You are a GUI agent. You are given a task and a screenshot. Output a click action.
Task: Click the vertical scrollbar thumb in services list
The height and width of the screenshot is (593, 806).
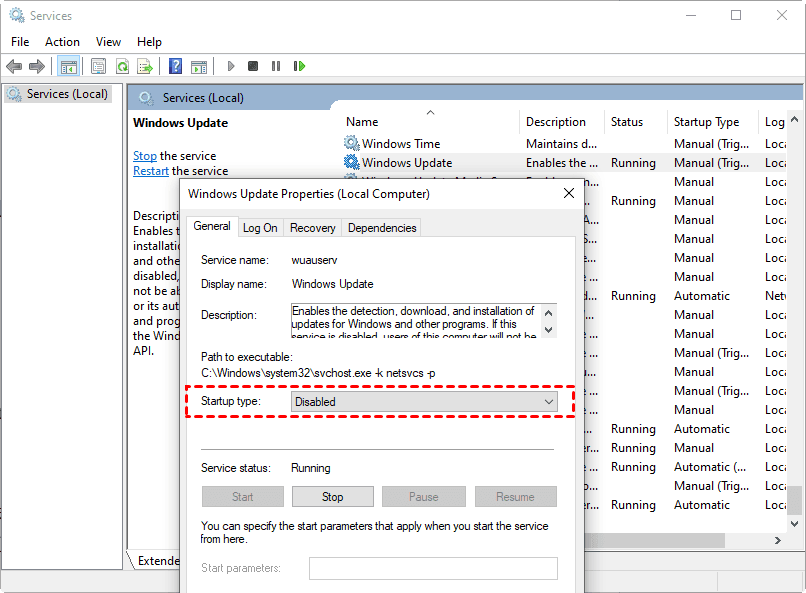click(x=795, y=499)
